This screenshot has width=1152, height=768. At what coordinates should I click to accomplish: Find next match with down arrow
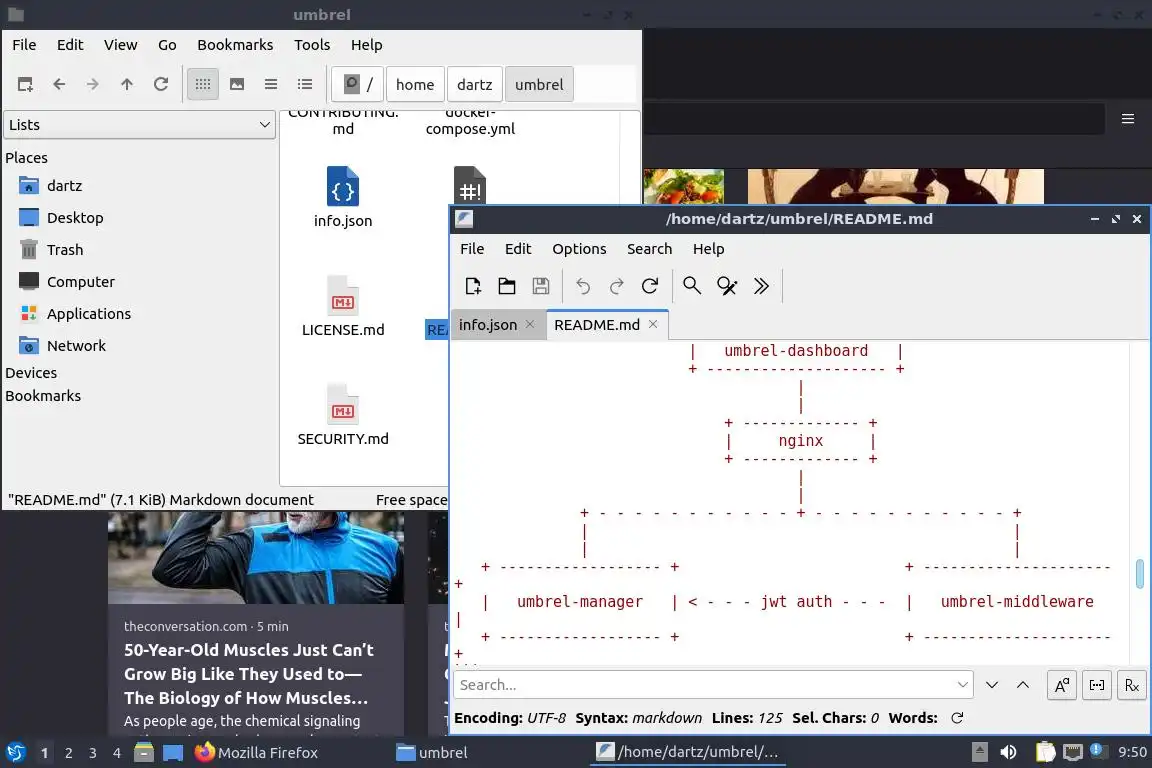pyautogui.click(x=992, y=685)
